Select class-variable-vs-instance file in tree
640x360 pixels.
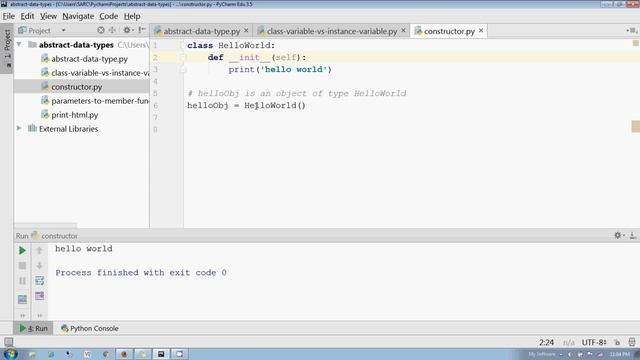pos(96,73)
